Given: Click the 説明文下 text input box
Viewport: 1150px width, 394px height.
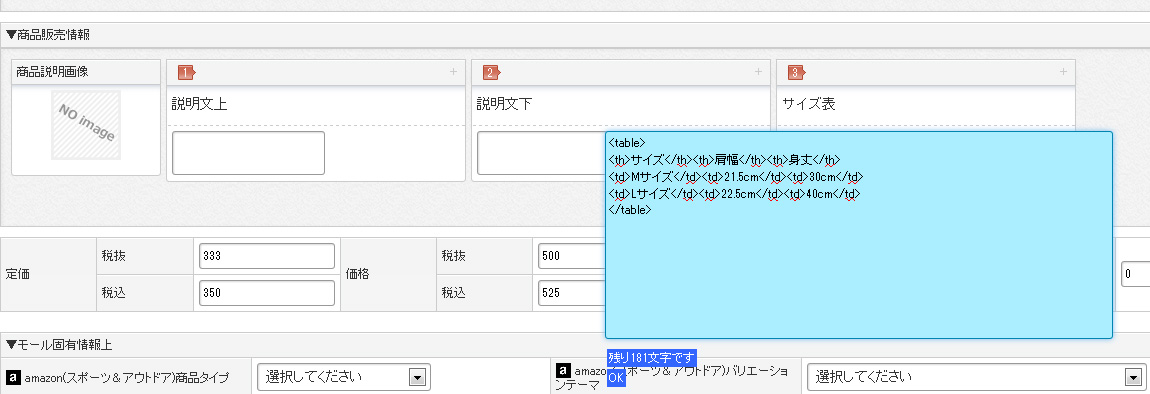Looking at the screenshot, I should click(541, 153).
